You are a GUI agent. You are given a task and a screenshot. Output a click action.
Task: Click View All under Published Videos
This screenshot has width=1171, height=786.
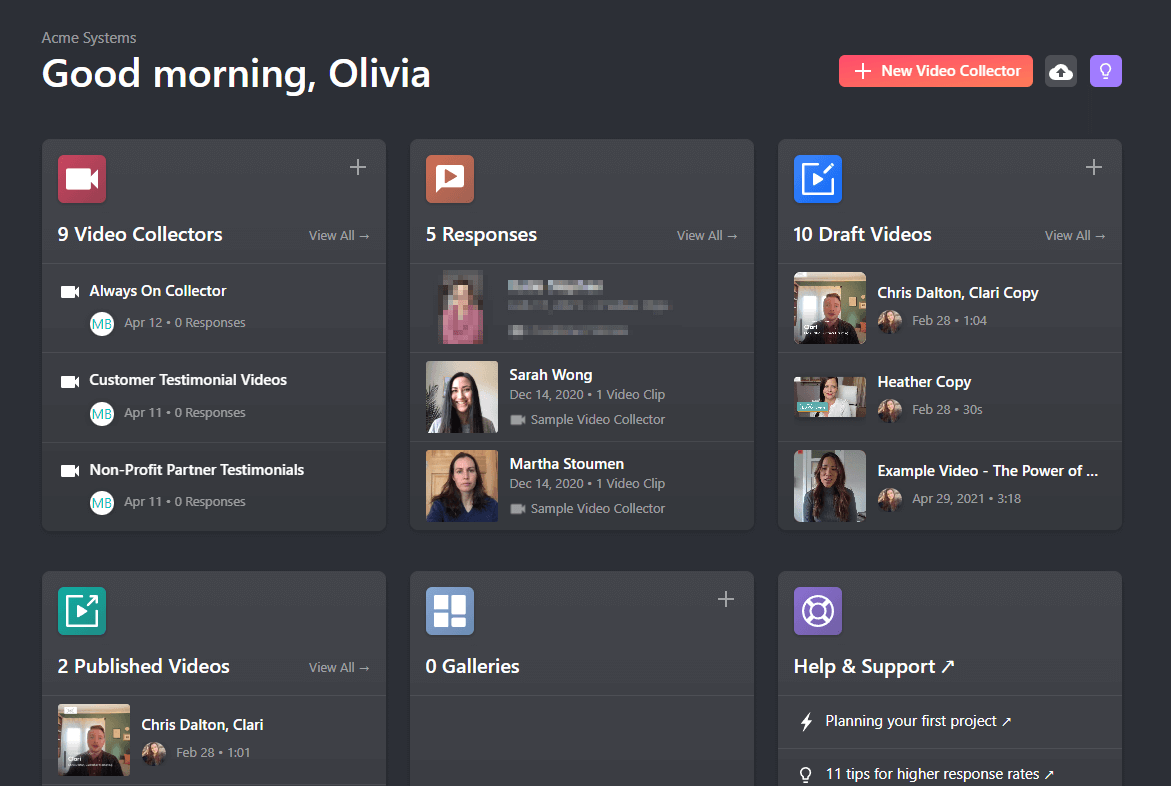coord(339,667)
